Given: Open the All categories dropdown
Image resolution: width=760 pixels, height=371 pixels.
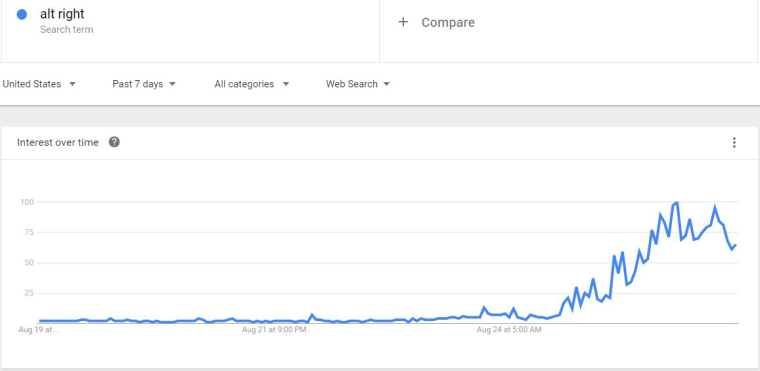Looking at the screenshot, I should tap(252, 84).
